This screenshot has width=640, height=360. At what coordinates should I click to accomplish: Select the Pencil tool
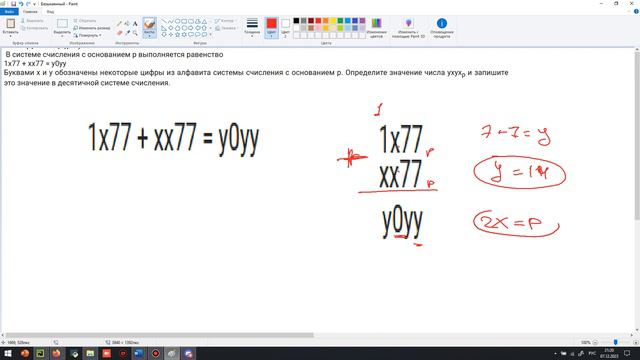click(x=120, y=24)
